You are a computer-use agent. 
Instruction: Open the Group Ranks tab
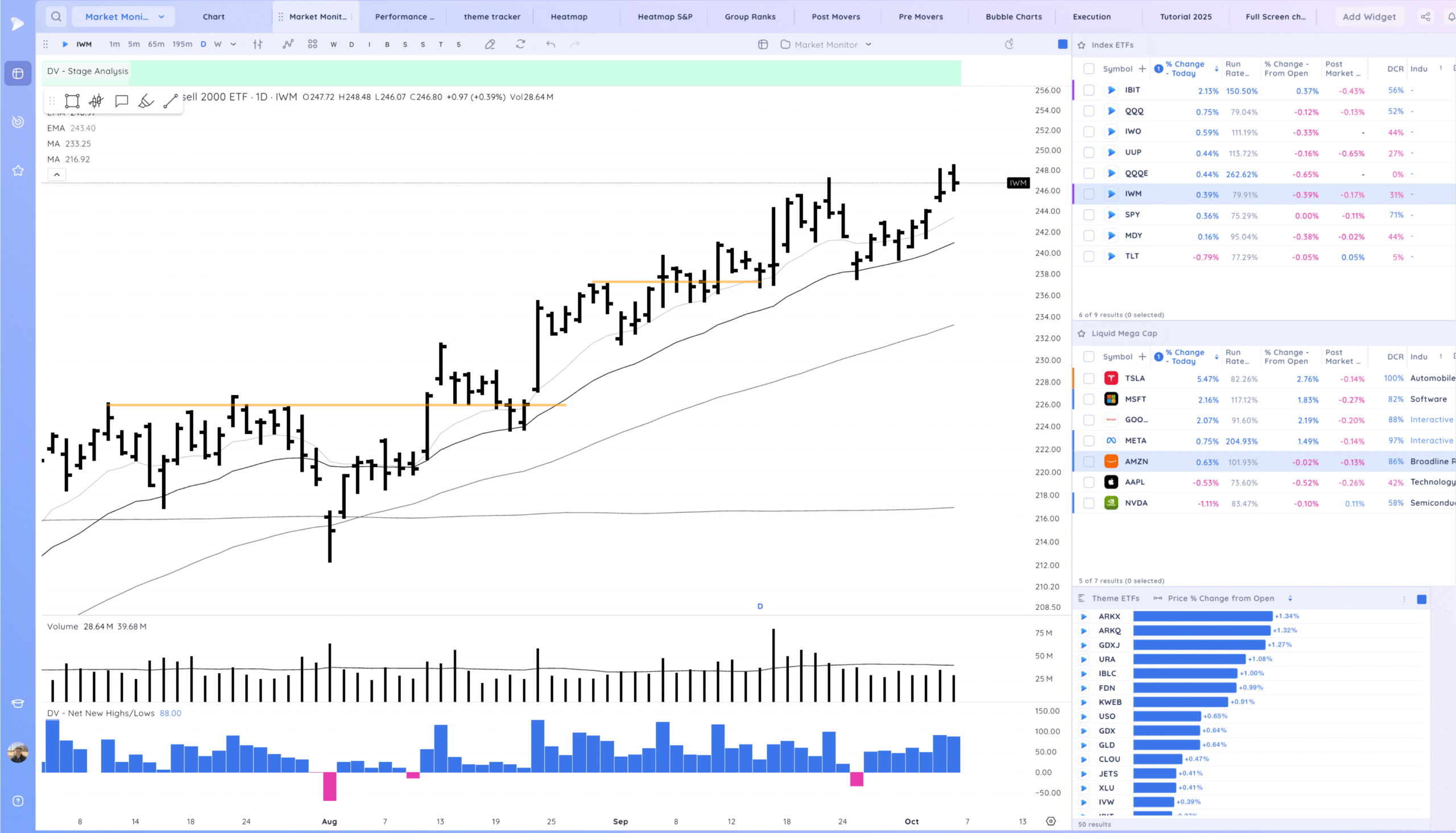tap(750, 17)
